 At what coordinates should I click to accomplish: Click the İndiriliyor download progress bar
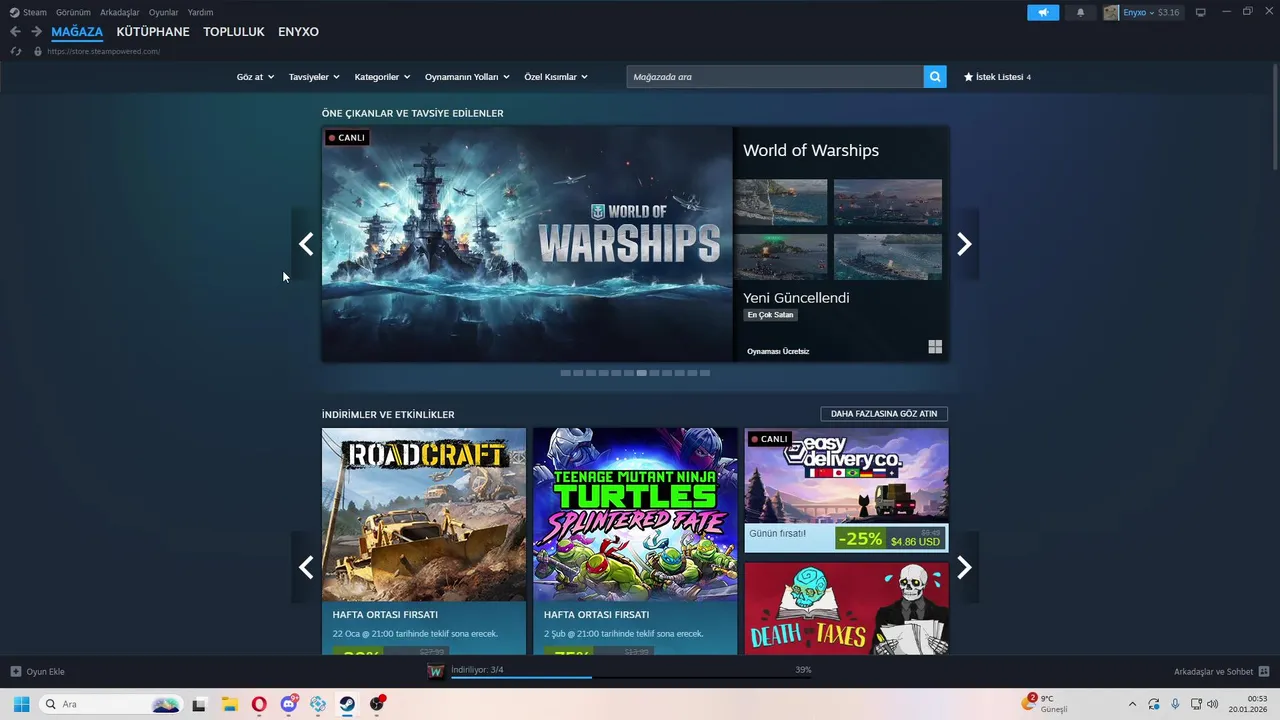tap(631, 677)
